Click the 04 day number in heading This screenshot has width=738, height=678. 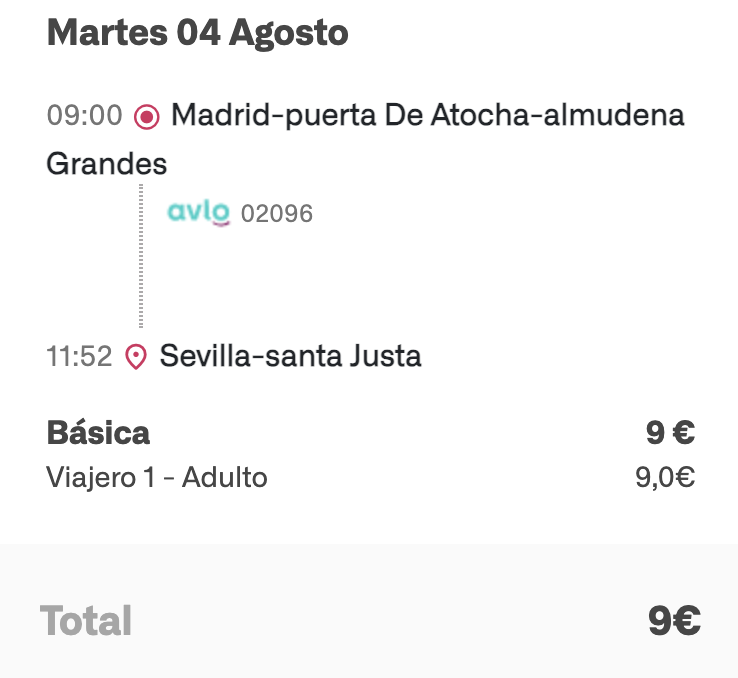(198, 33)
